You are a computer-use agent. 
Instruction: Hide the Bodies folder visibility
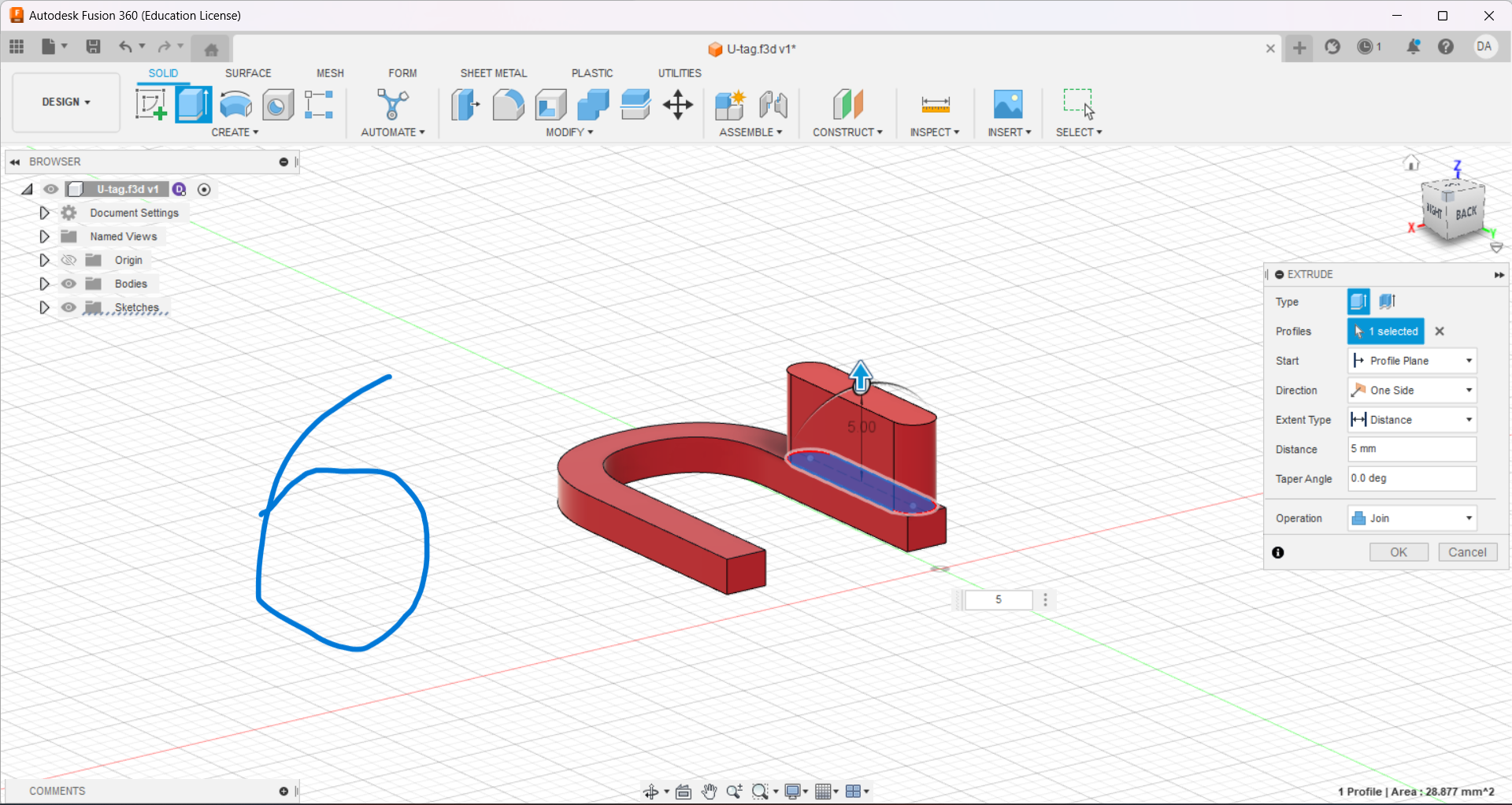click(x=69, y=284)
